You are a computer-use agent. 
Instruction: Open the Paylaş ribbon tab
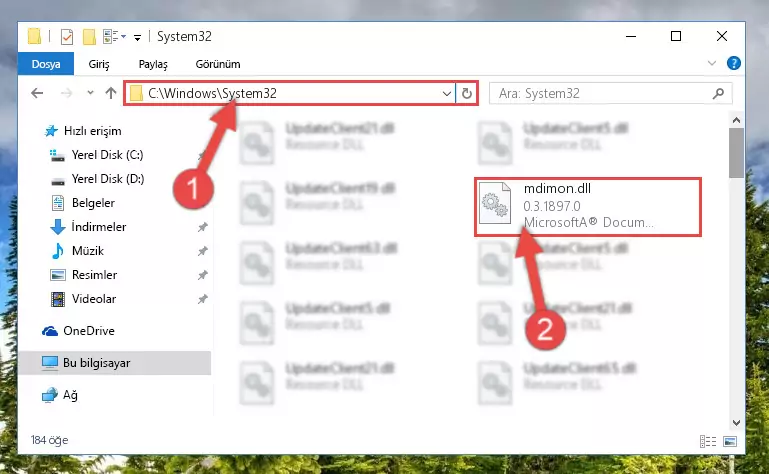pyautogui.click(x=153, y=64)
